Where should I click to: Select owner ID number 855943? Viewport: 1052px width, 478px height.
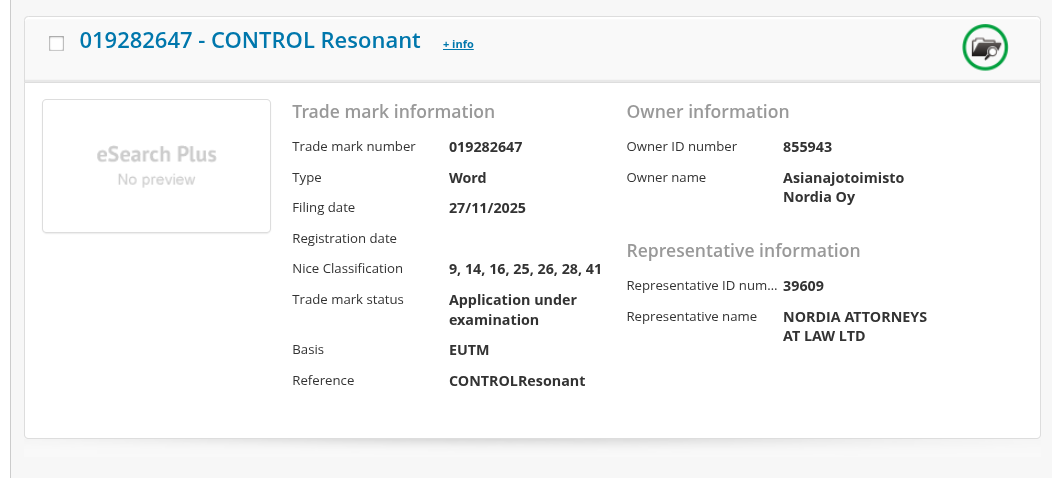click(807, 147)
